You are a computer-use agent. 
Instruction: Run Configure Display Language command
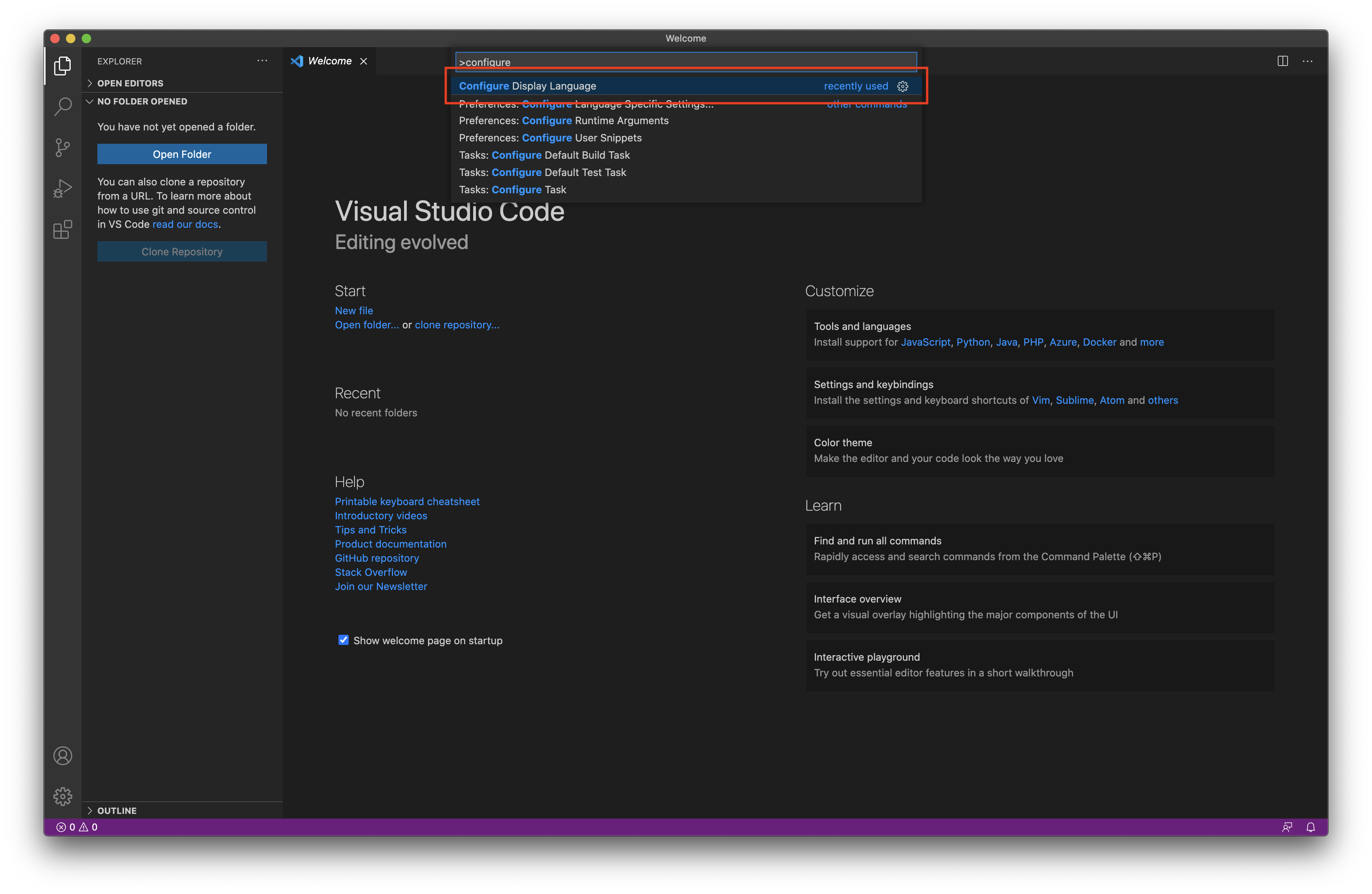(x=686, y=86)
